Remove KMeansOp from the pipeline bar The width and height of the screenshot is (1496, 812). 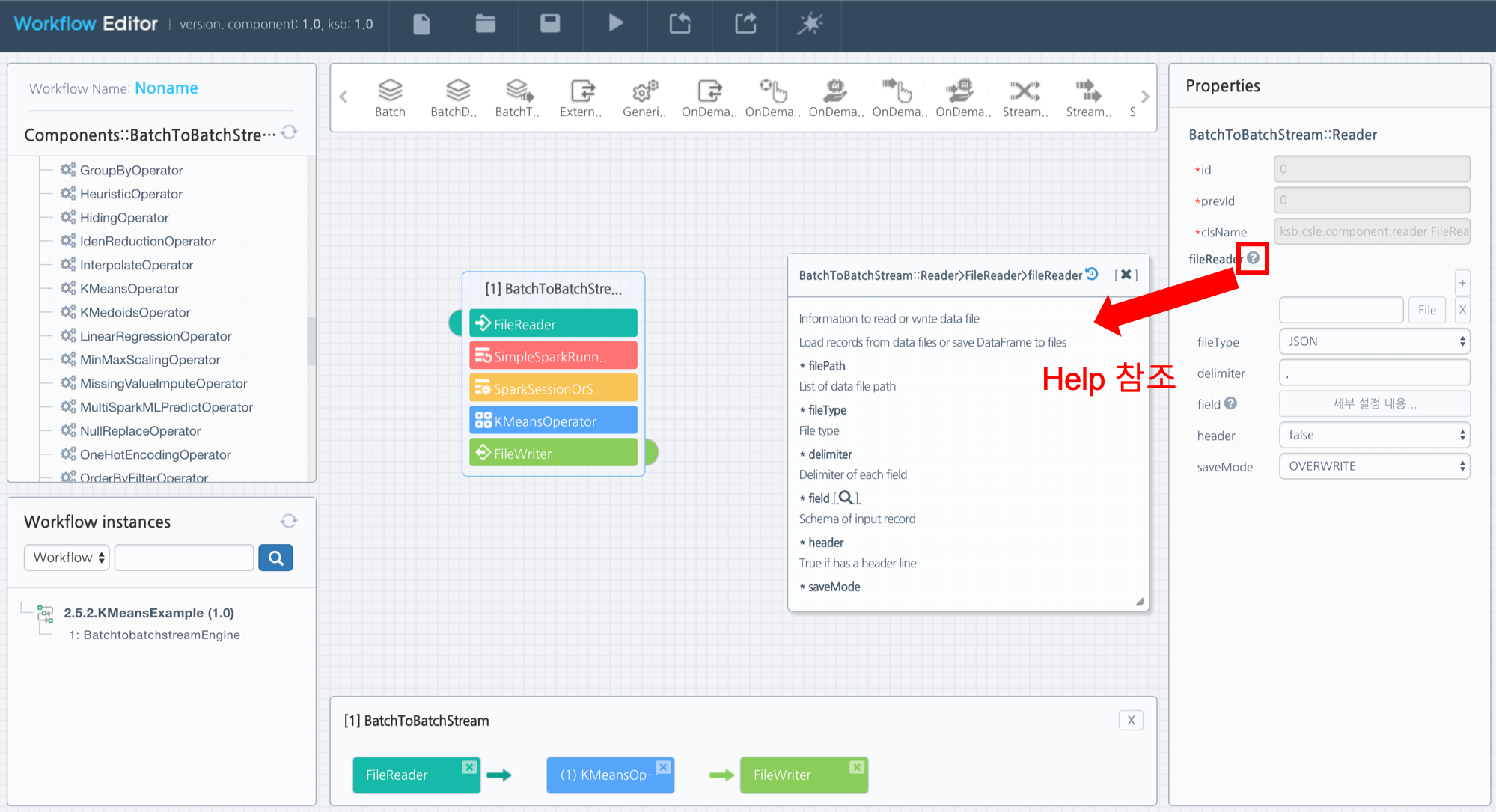[663, 767]
